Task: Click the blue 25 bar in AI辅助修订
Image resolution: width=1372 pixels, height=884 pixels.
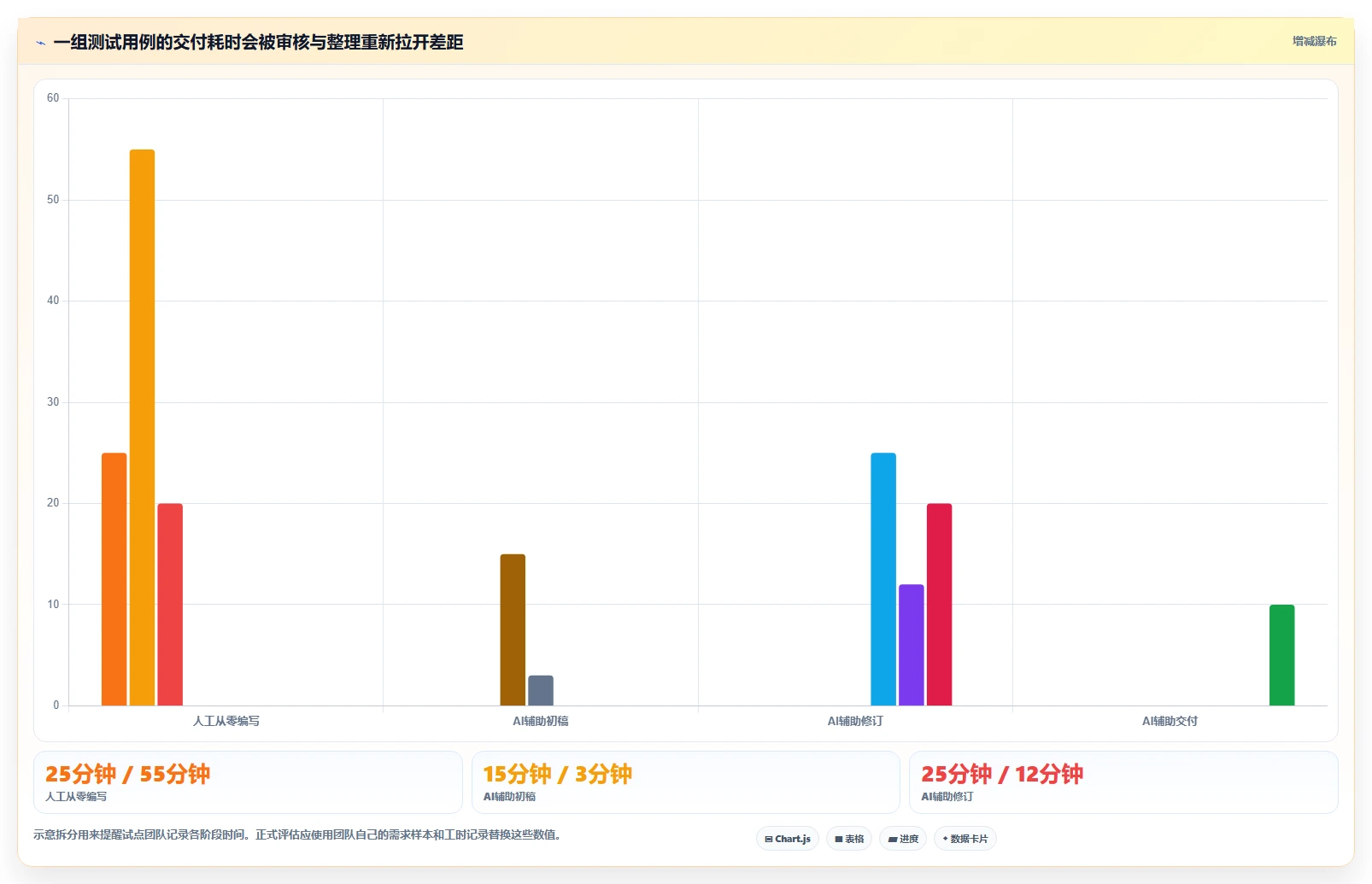Action: [x=883, y=579]
